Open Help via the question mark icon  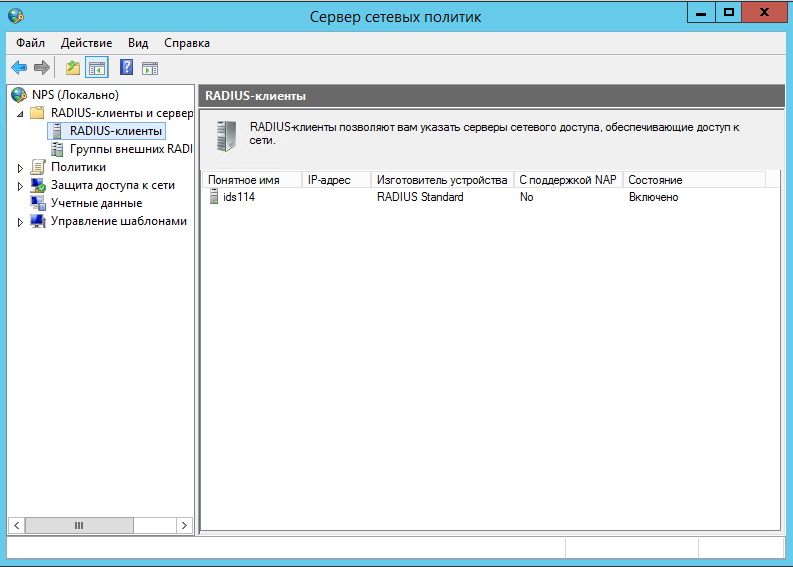127,68
